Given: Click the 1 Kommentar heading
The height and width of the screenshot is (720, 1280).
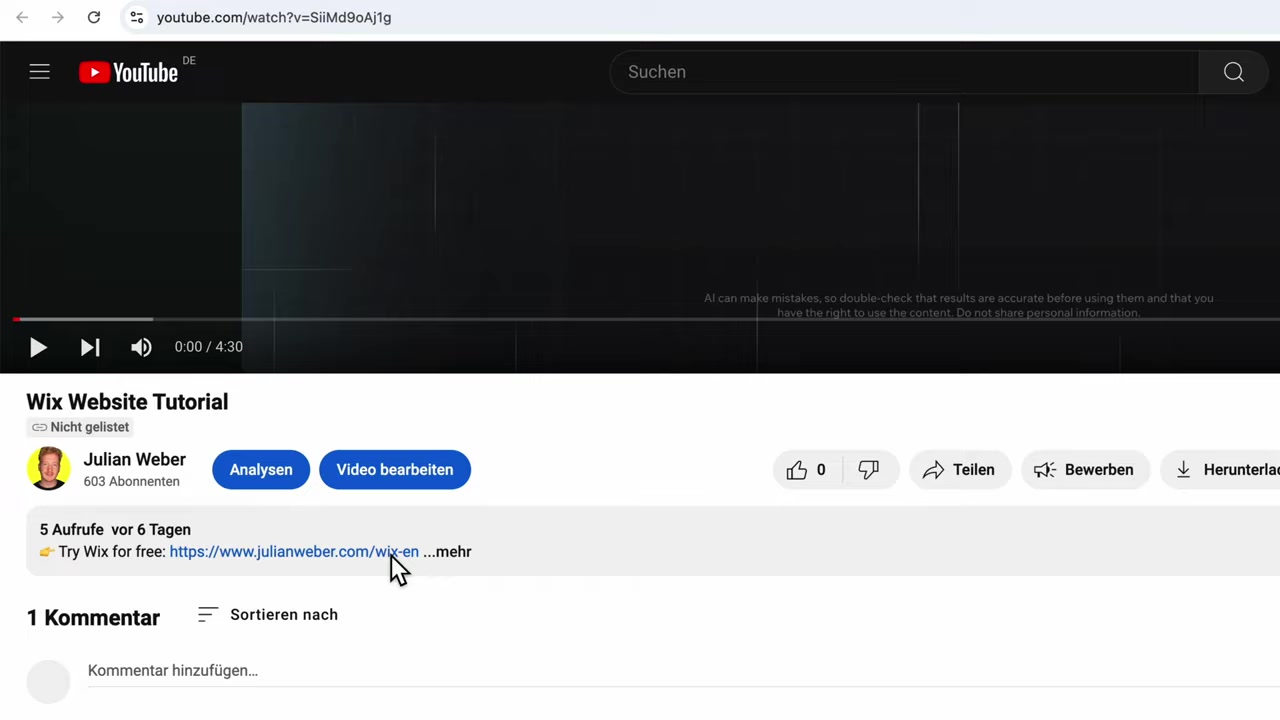Looking at the screenshot, I should tap(93, 618).
